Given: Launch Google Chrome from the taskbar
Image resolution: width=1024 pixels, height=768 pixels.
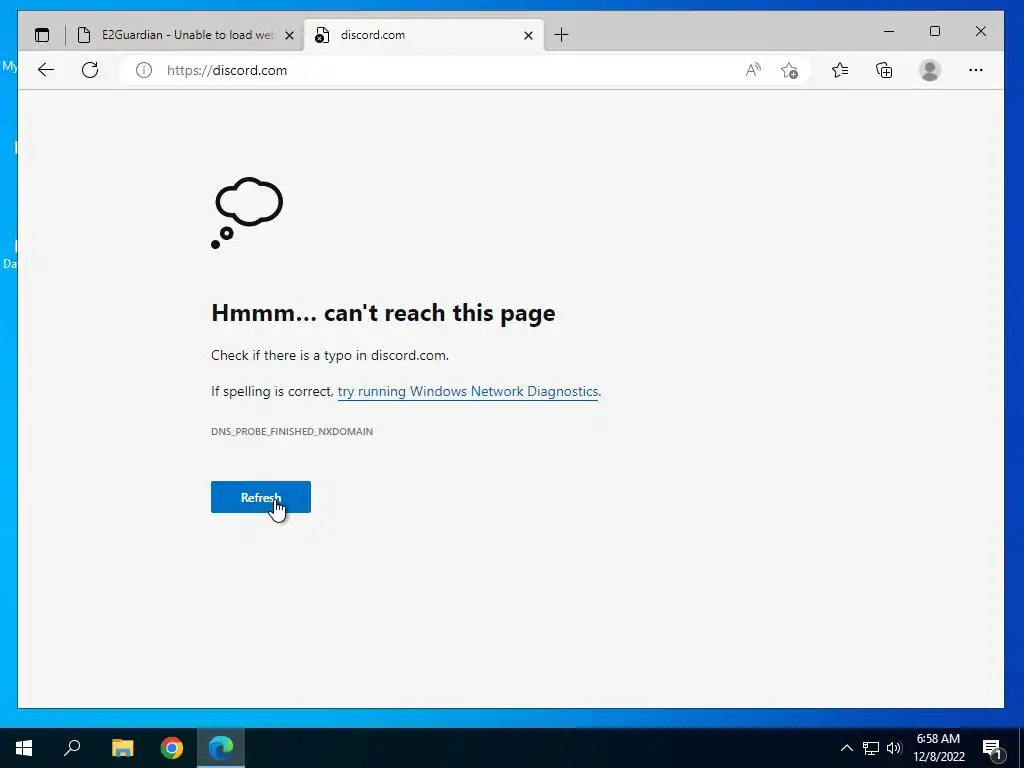Looking at the screenshot, I should coord(172,748).
